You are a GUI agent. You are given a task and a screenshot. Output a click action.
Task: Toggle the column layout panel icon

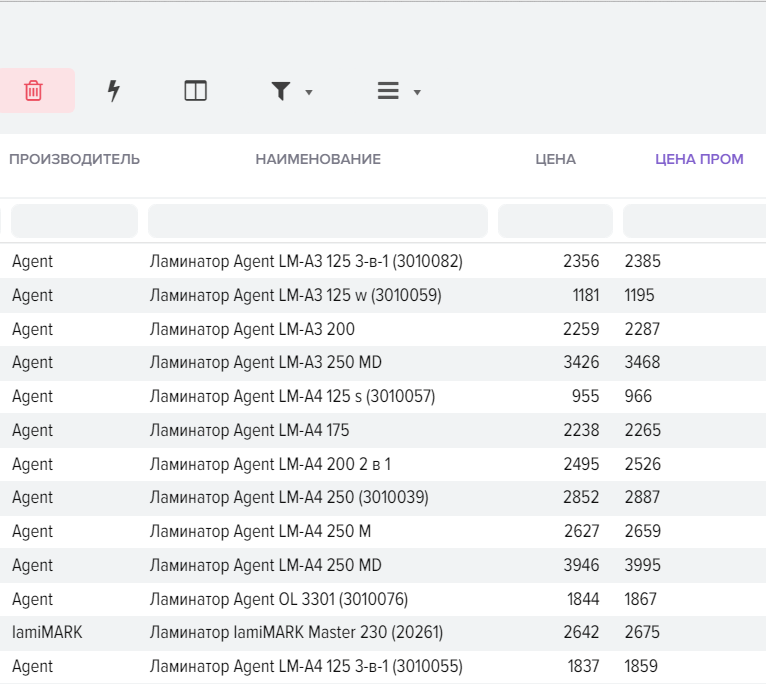point(196,91)
